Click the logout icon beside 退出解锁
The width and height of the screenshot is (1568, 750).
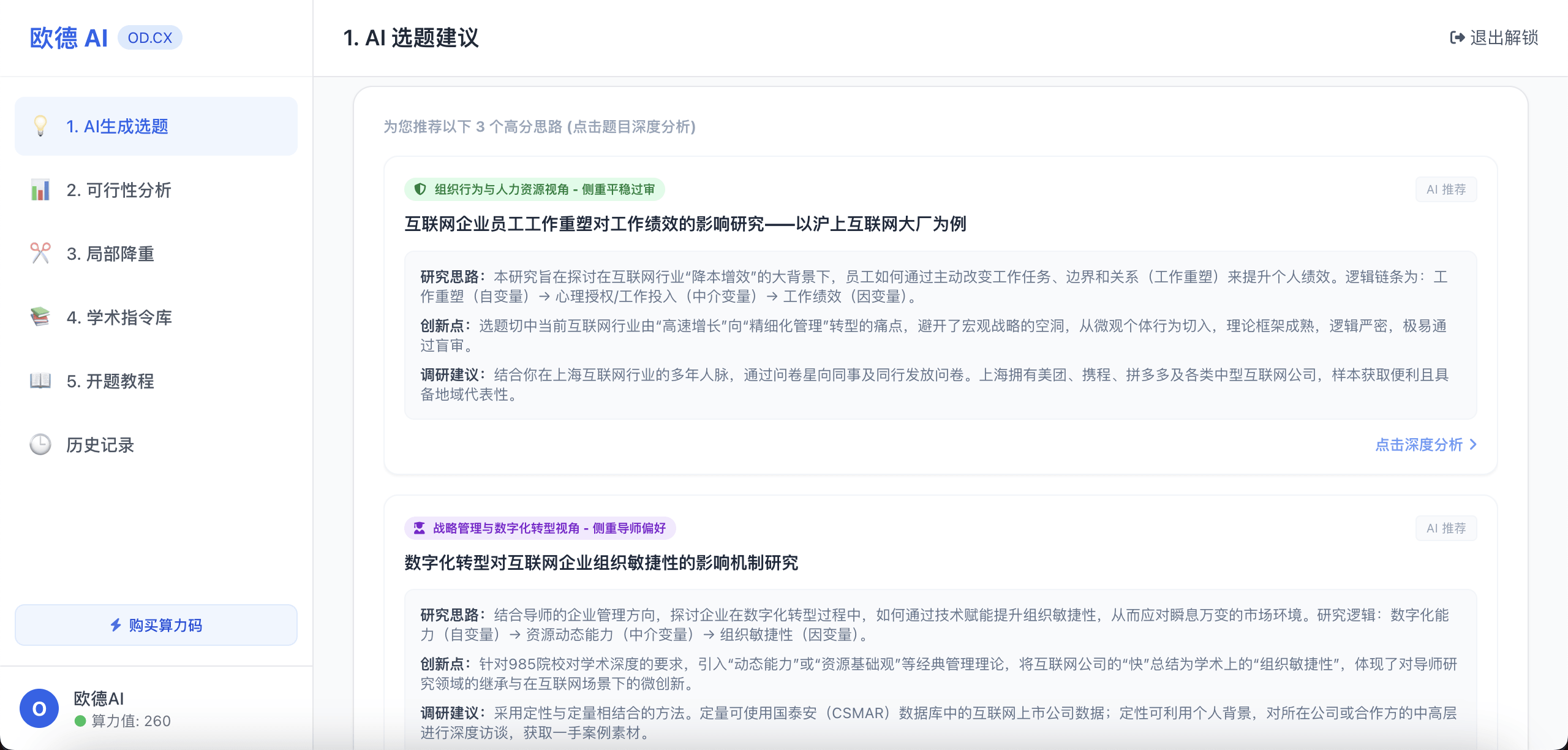coord(1457,38)
